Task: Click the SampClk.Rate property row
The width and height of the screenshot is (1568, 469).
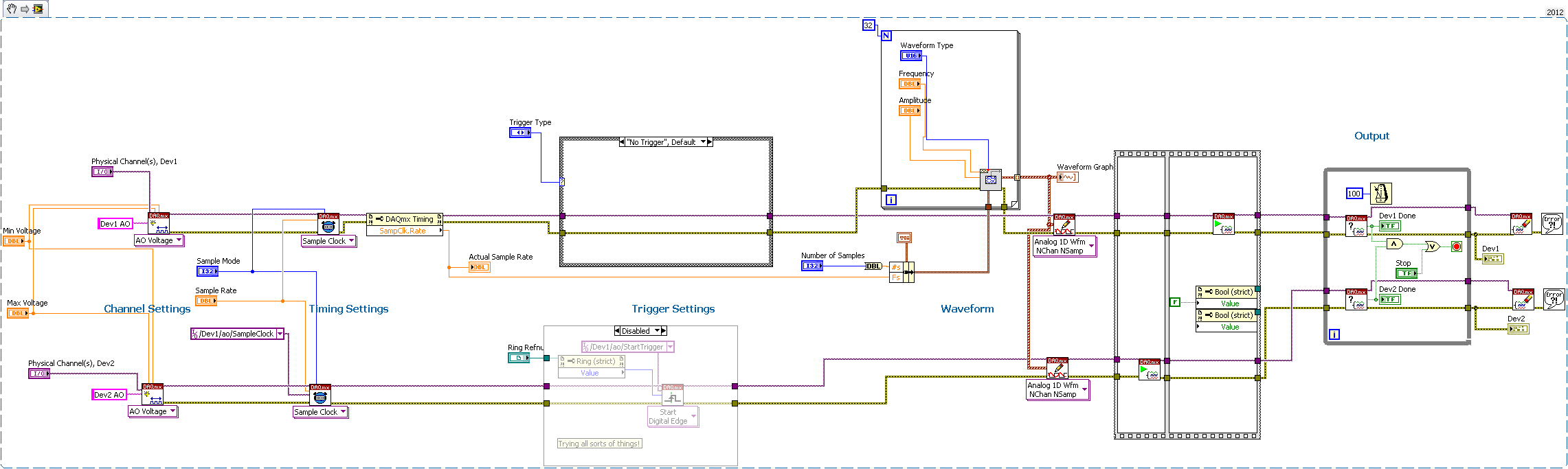Action: pos(405,231)
